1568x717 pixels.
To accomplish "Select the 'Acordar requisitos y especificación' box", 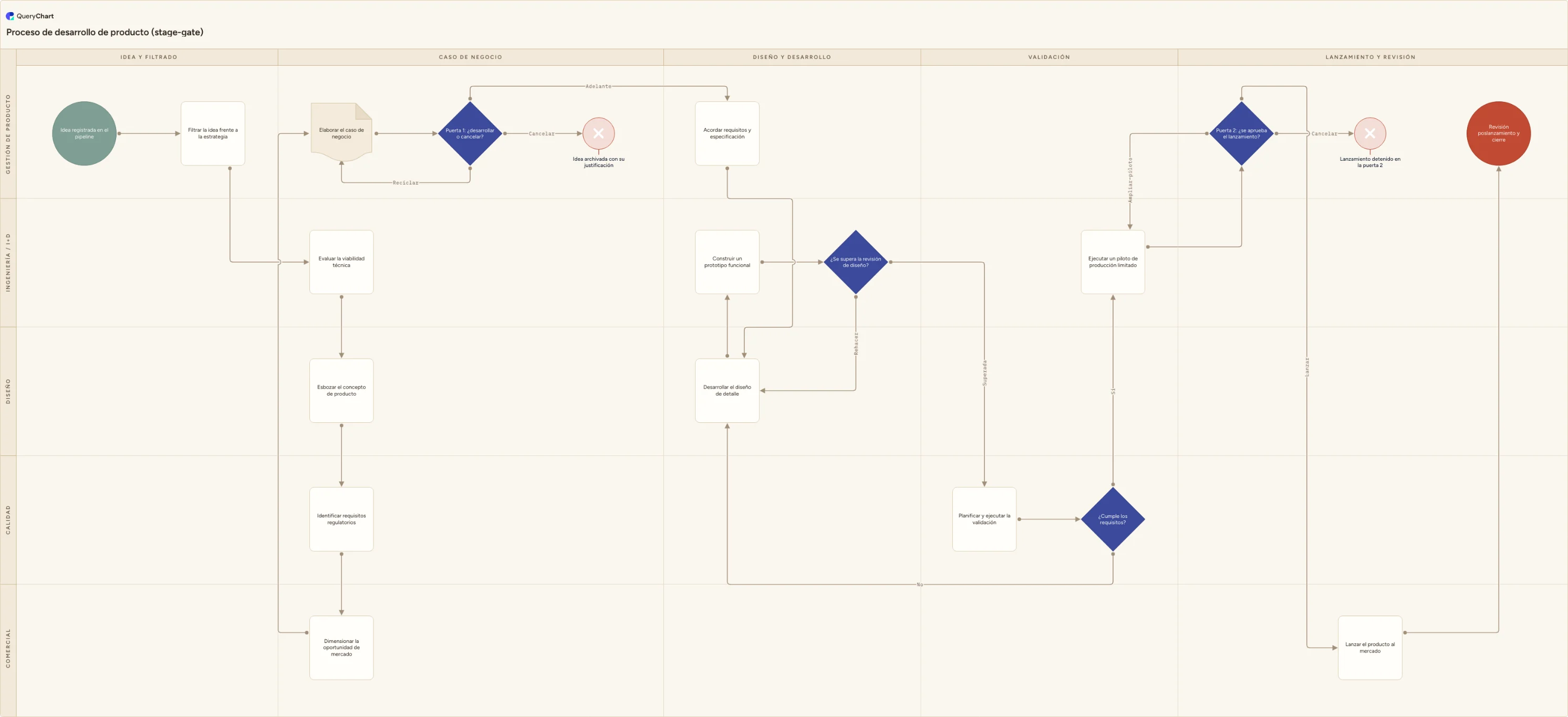I will tap(727, 133).
